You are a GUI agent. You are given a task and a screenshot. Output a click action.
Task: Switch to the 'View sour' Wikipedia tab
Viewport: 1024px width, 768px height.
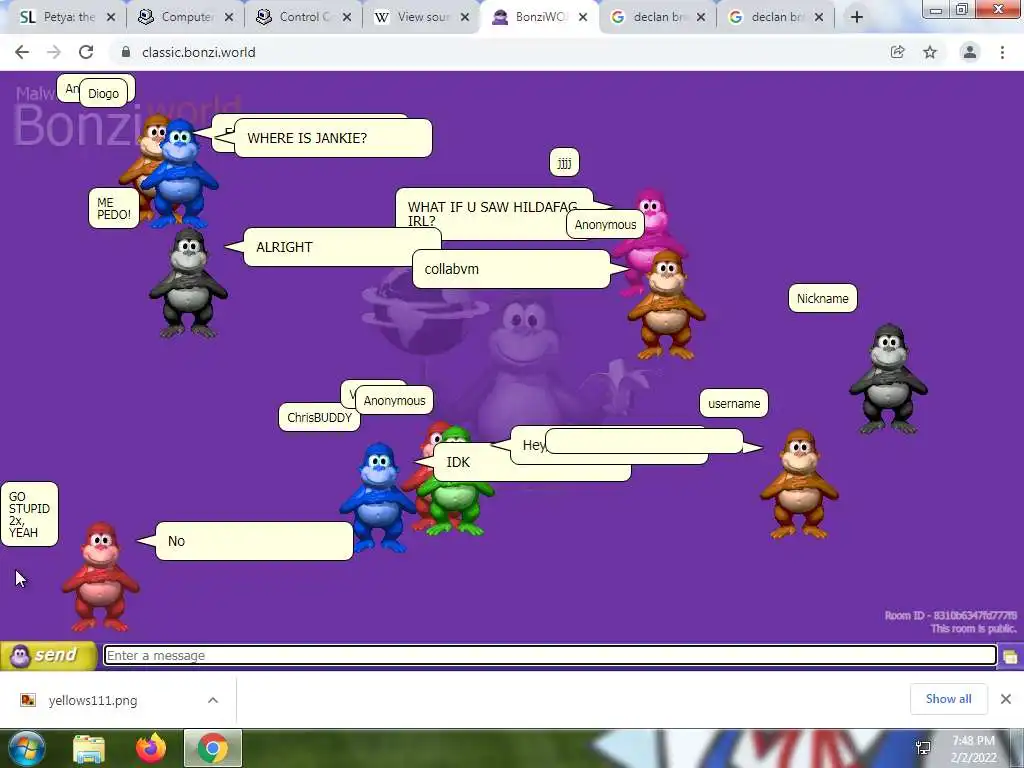coord(411,17)
